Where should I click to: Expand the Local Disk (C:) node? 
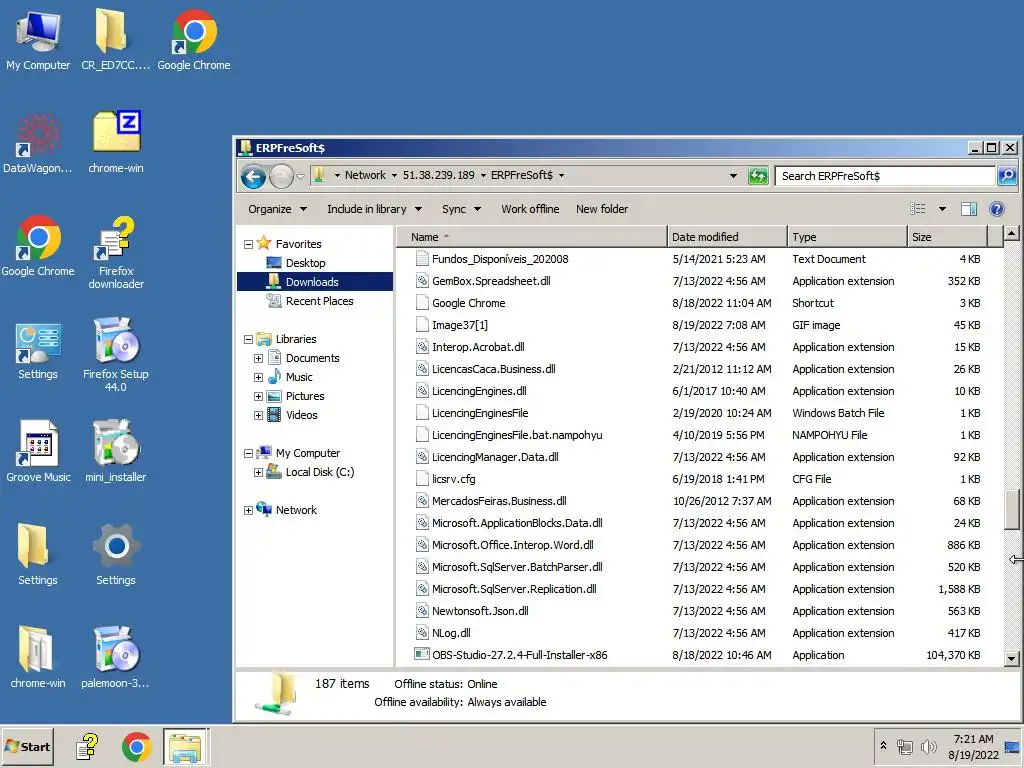click(x=259, y=472)
